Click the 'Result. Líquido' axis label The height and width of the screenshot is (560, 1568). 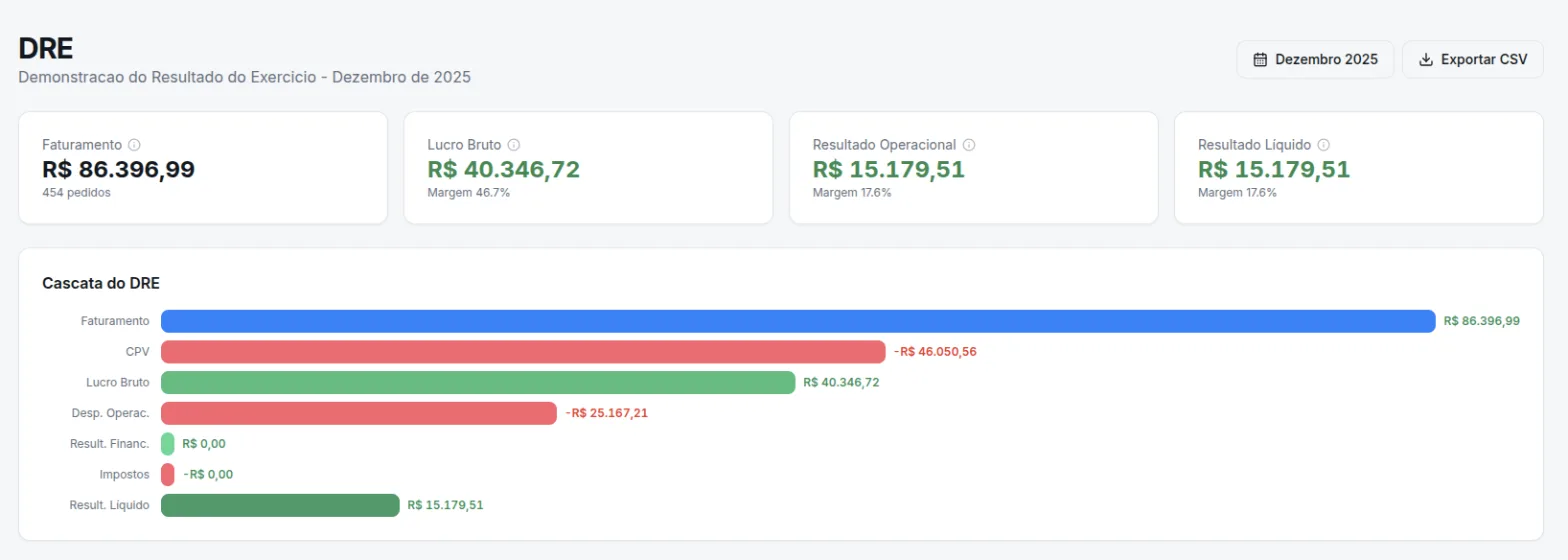point(110,505)
